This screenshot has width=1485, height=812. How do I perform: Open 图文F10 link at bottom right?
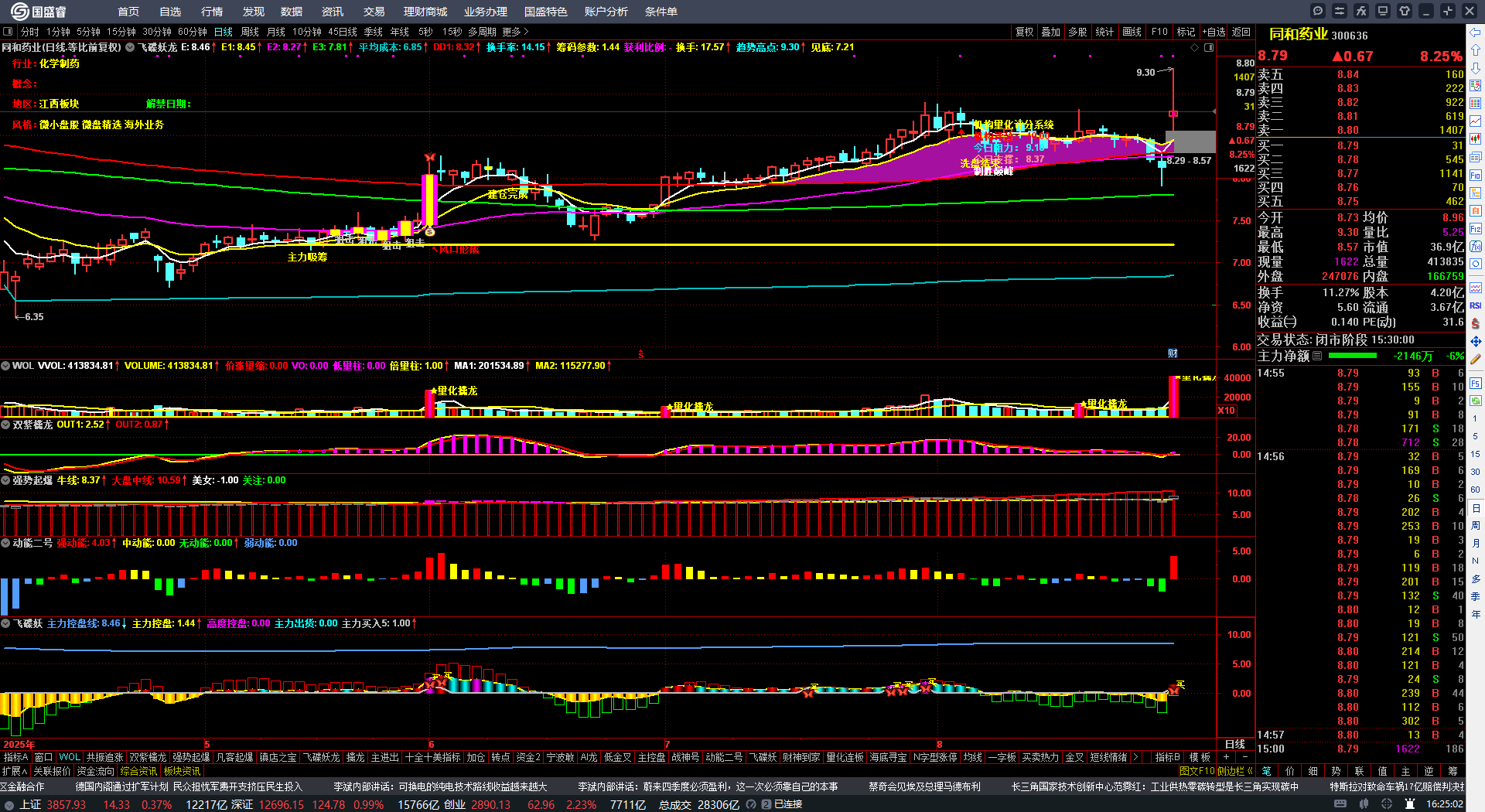(1197, 771)
